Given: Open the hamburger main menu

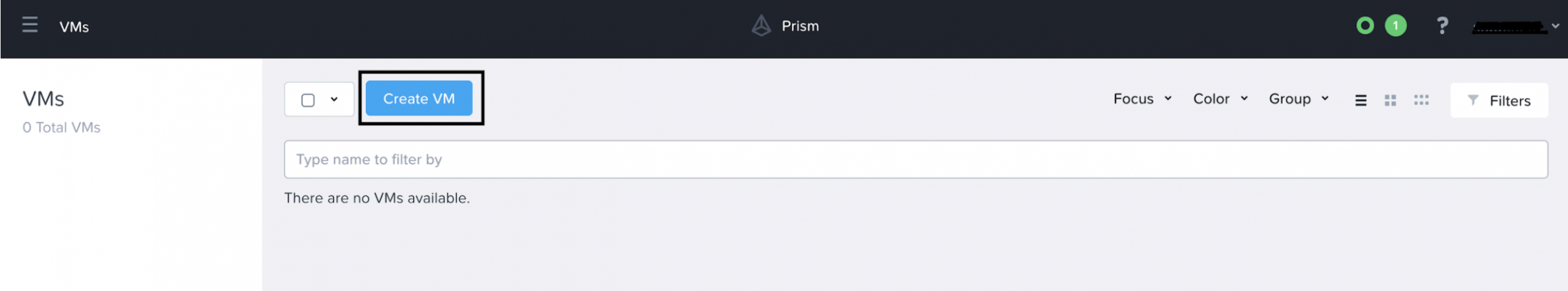Looking at the screenshot, I should click(x=29, y=25).
